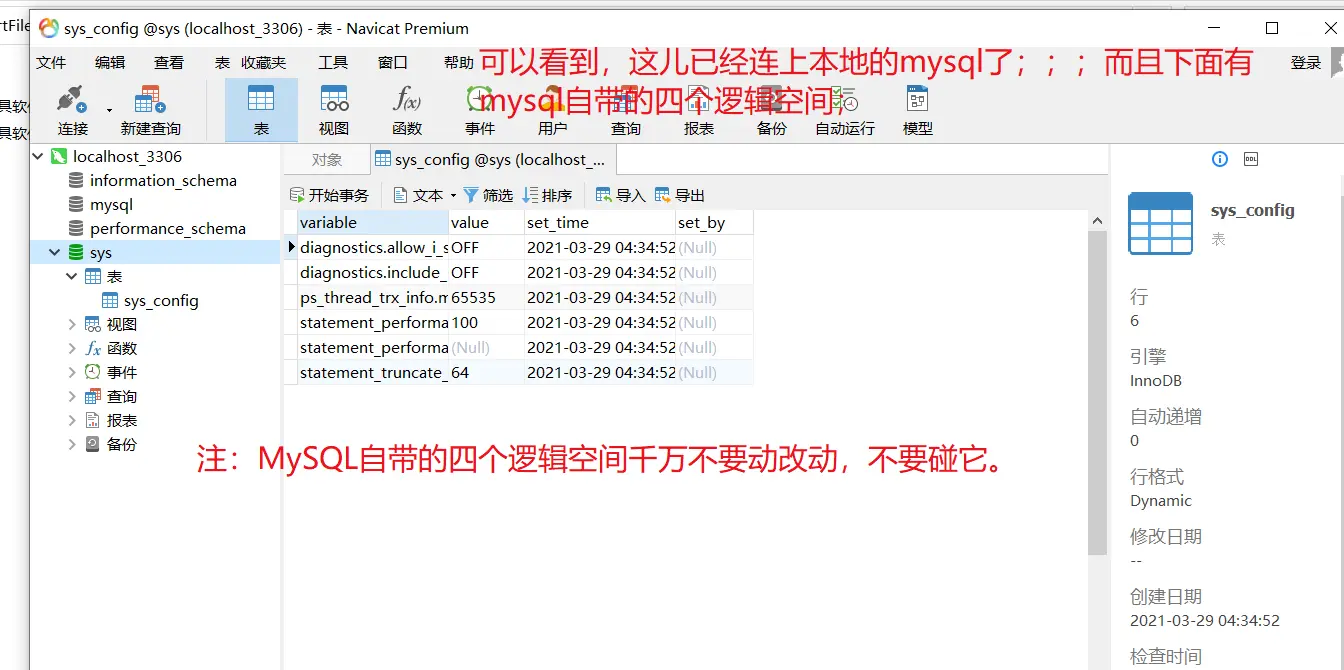Click the User (用户) toolbar label
The height and width of the screenshot is (670, 1344).
tap(553, 129)
